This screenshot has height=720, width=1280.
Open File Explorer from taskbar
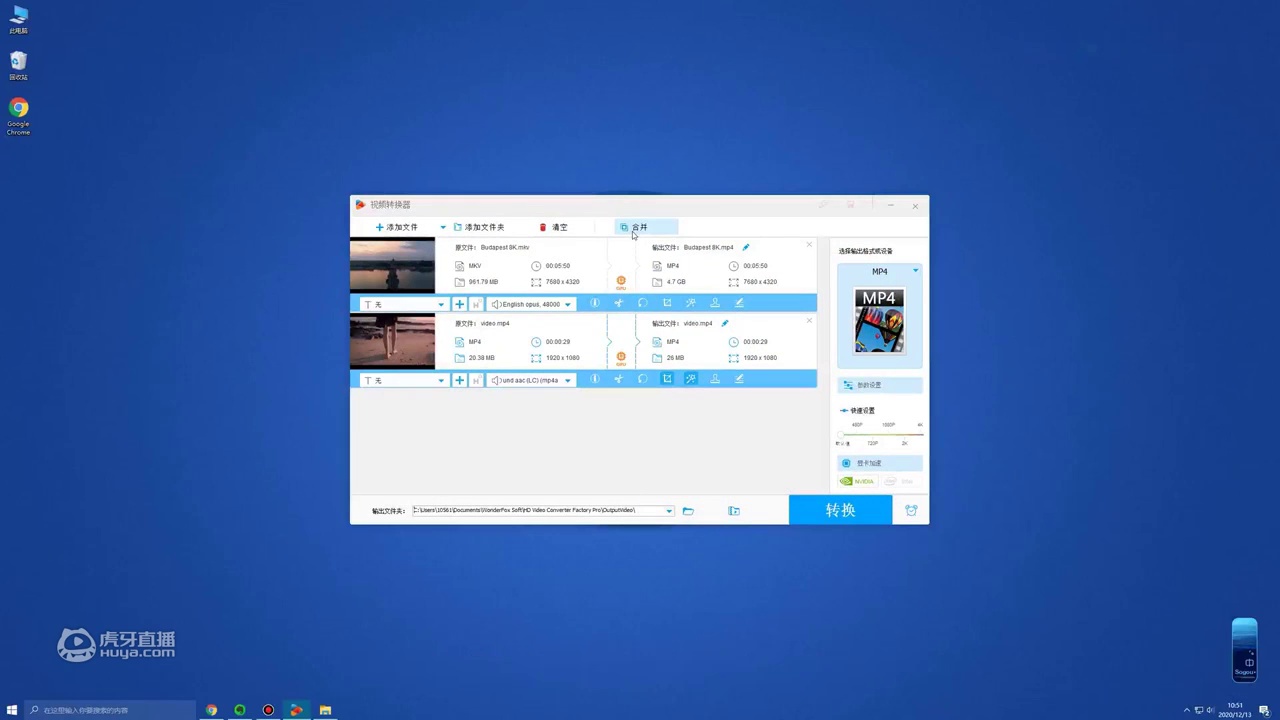[325, 710]
